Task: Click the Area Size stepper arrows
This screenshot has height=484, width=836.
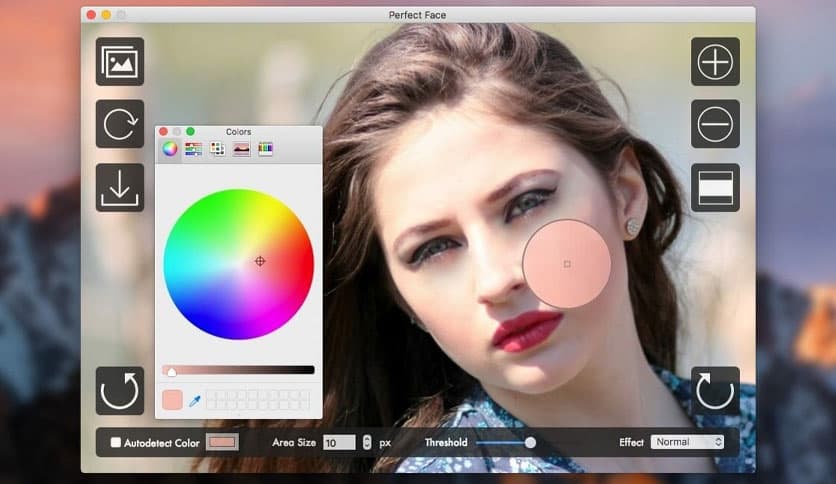Action: (366, 442)
